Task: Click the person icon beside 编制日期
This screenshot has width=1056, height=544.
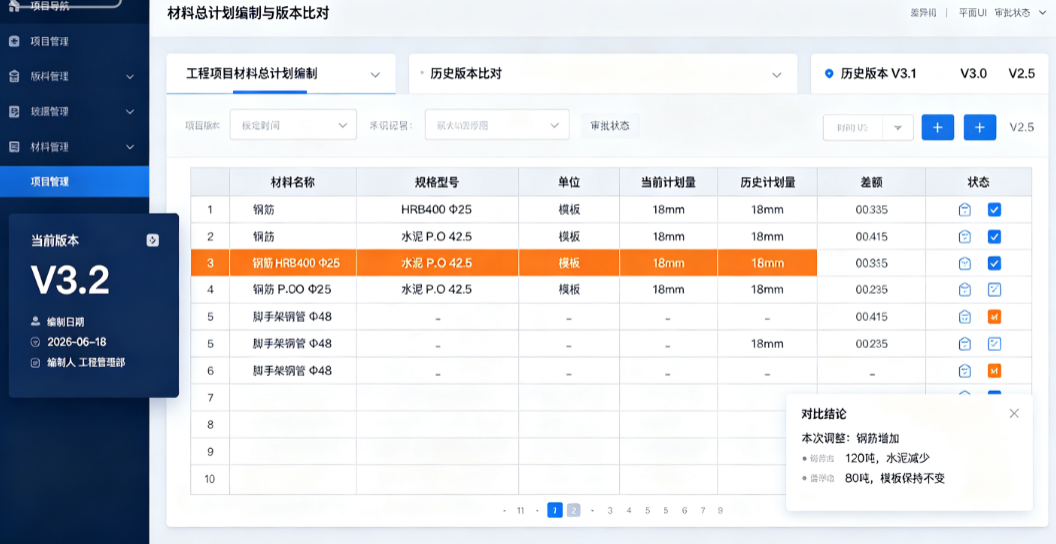Action: [36, 322]
